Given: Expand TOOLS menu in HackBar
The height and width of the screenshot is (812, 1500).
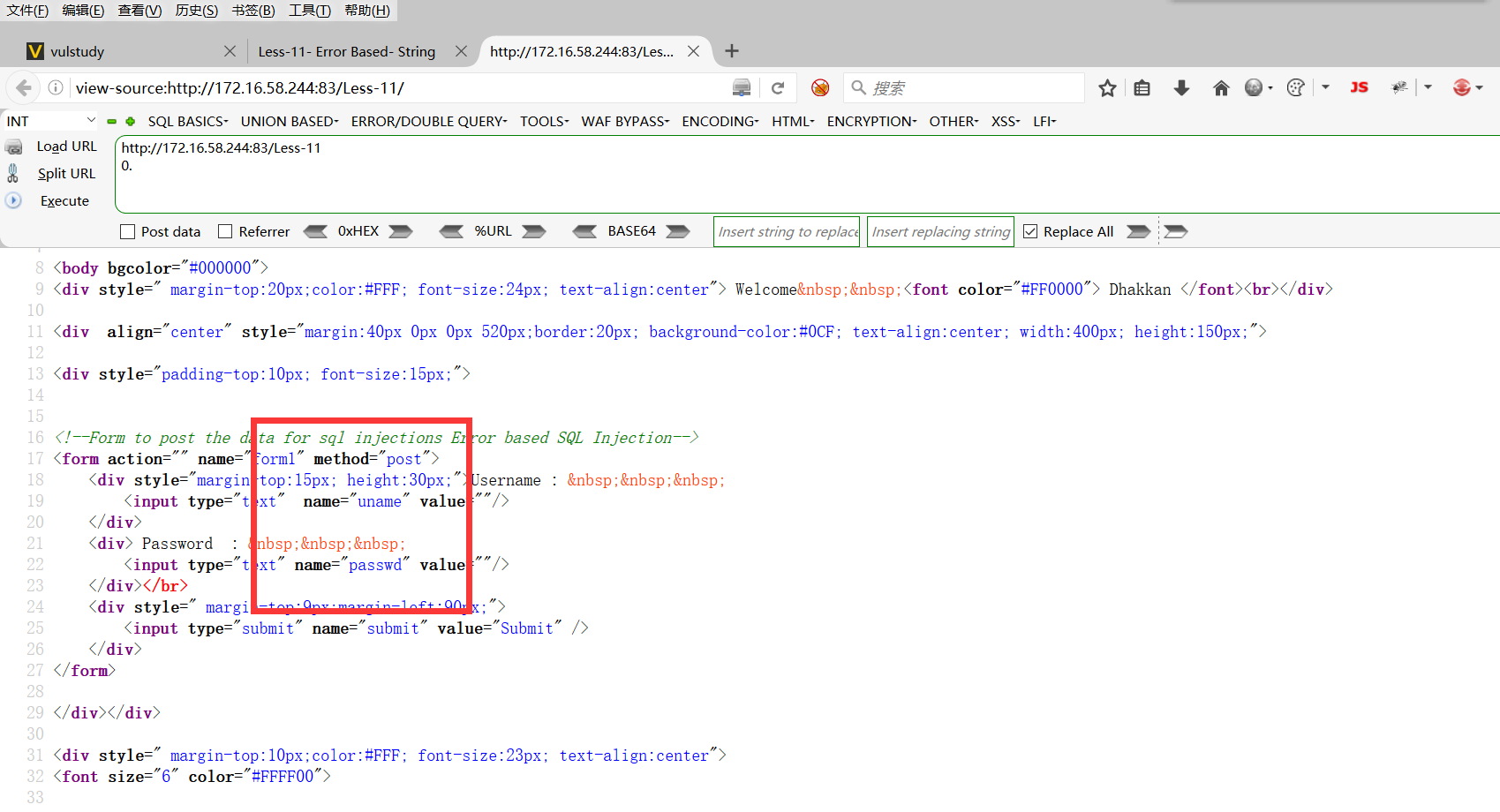Looking at the screenshot, I should (x=544, y=121).
